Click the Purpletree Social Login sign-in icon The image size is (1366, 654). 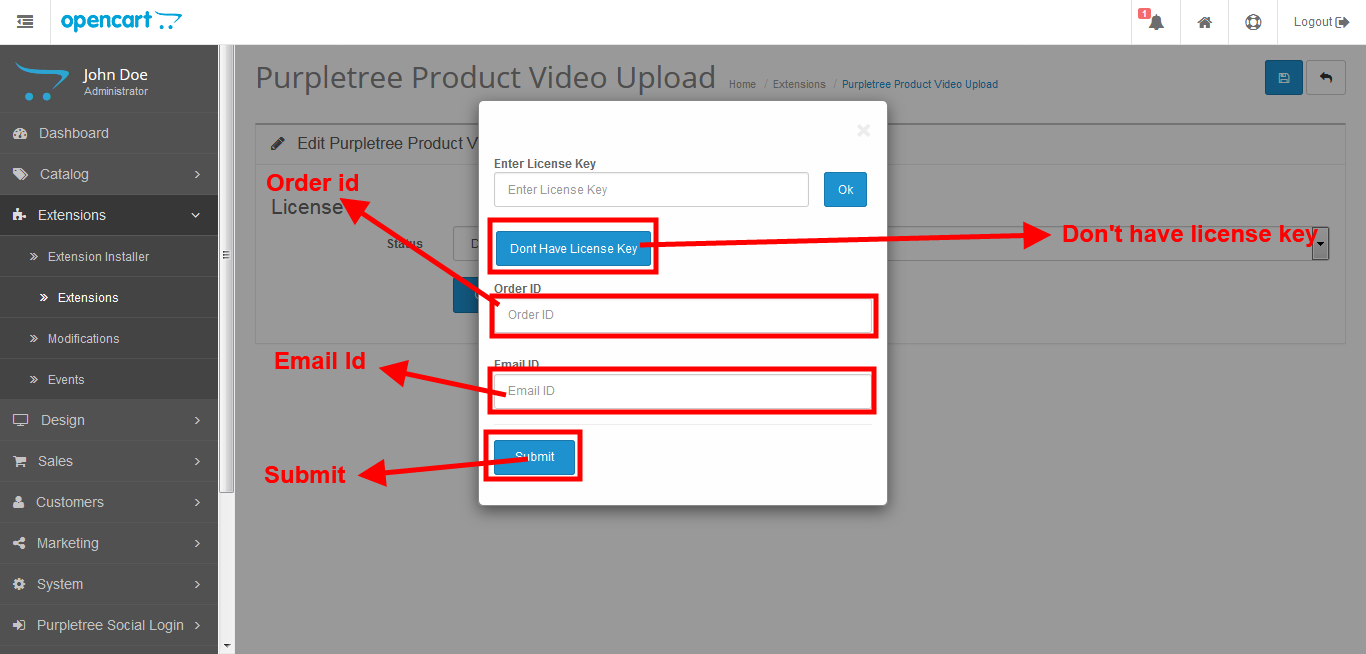coord(19,625)
